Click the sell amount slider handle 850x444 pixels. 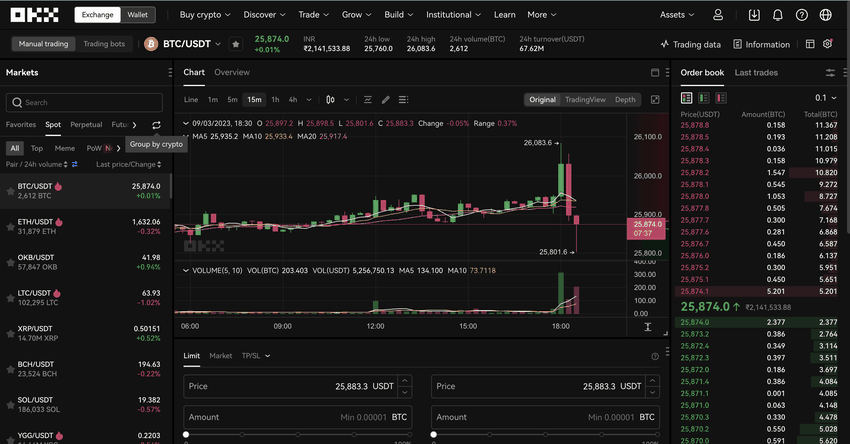434,434
